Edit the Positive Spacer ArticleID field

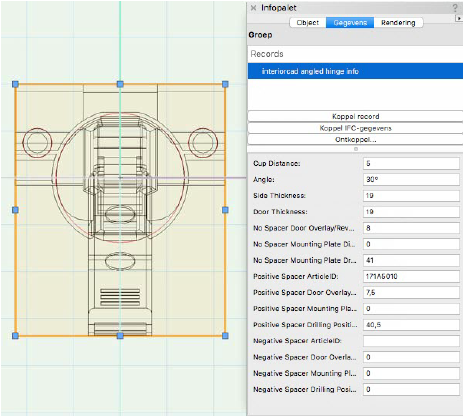pyautogui.click(x=411, y=276)
